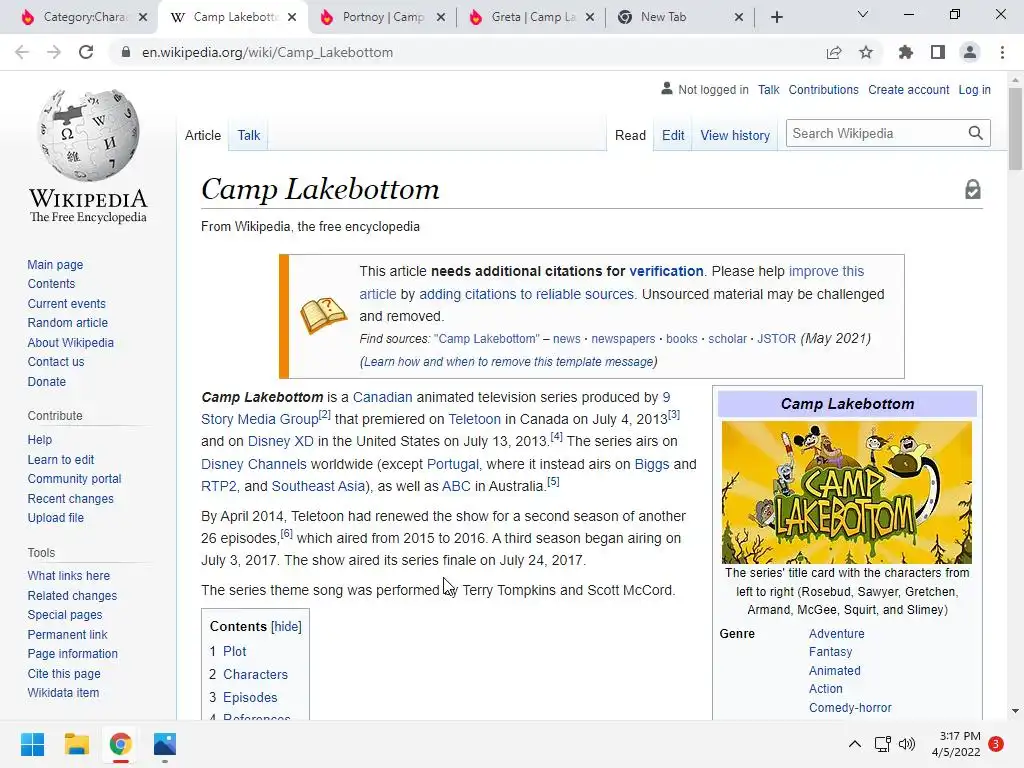Image resolution: width=1024 pixels, height=768 pixels.
Task: Close the Camp Lakebottom Wikipedia tab
Action: pos(292,17)
